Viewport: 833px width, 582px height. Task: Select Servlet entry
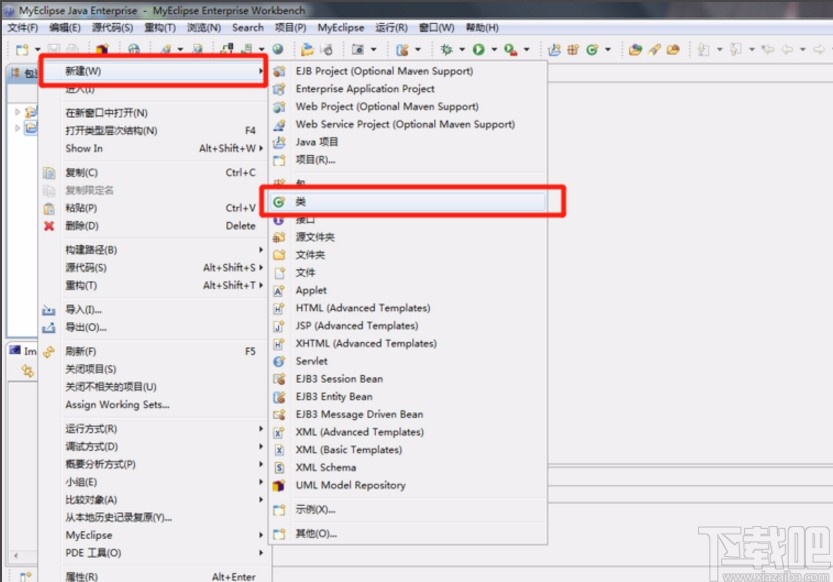tap(407, 361)
